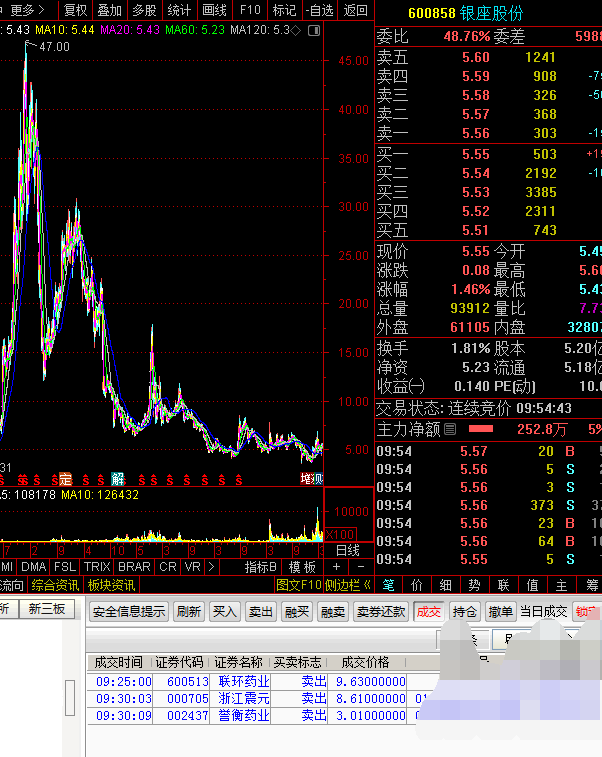
Task: Open the 板块资讯 sector news tab
Action: [x=112, y=586]
